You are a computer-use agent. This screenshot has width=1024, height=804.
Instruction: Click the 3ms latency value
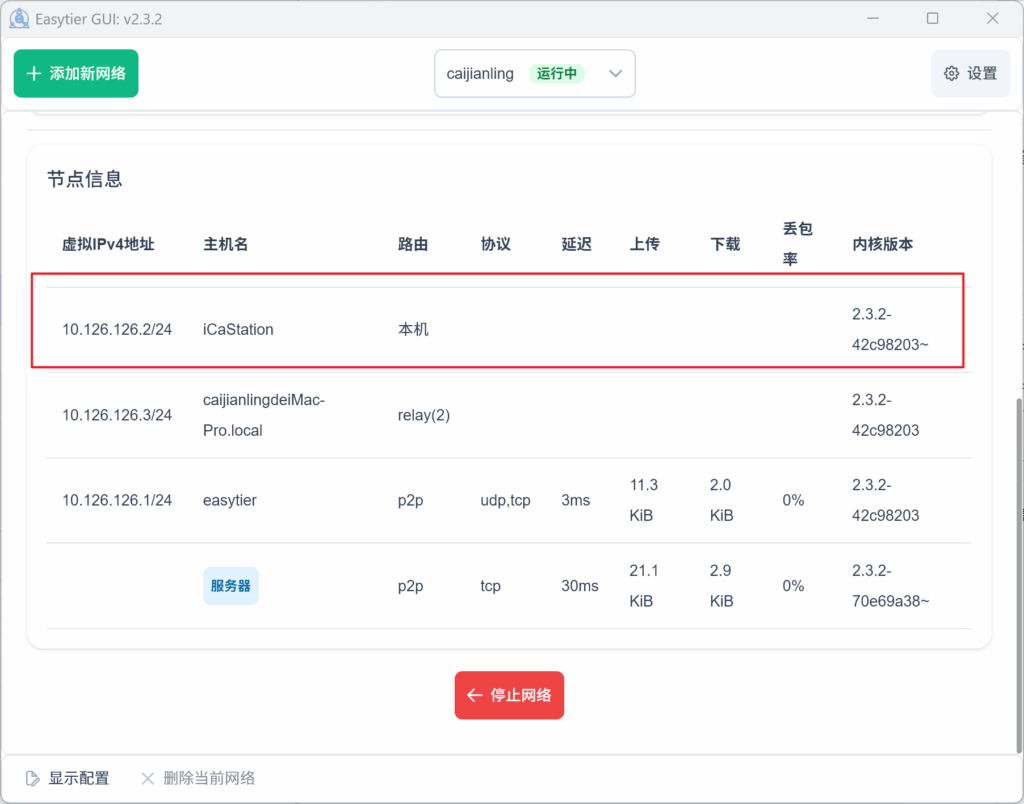(576, 500)
